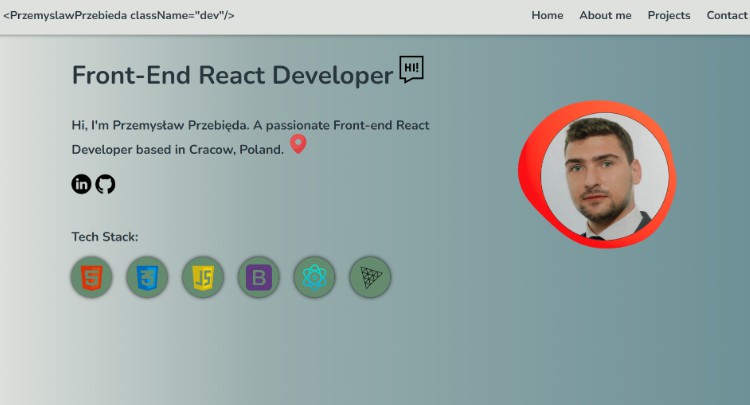Click the Front-End React Developer heading
This screenshot has width=750, height=405.
pyautogui.click(x=232, y=75)
